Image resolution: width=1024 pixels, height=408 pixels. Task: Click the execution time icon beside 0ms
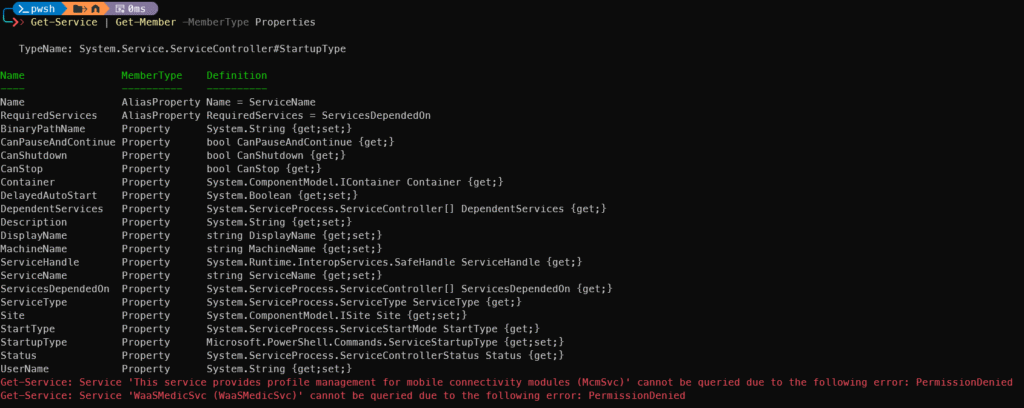click(x=120, y=8)
